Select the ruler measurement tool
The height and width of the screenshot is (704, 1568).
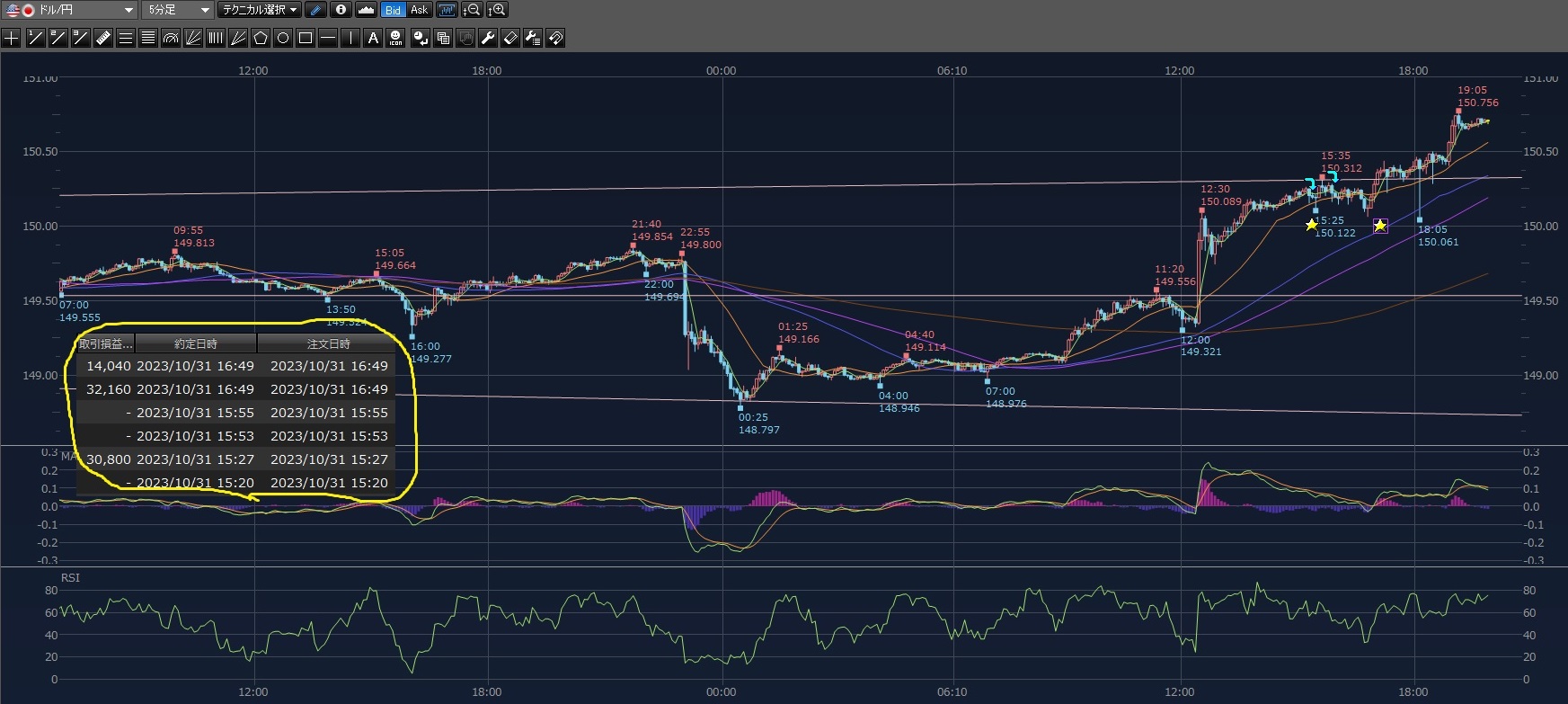[x=102, y=38]
